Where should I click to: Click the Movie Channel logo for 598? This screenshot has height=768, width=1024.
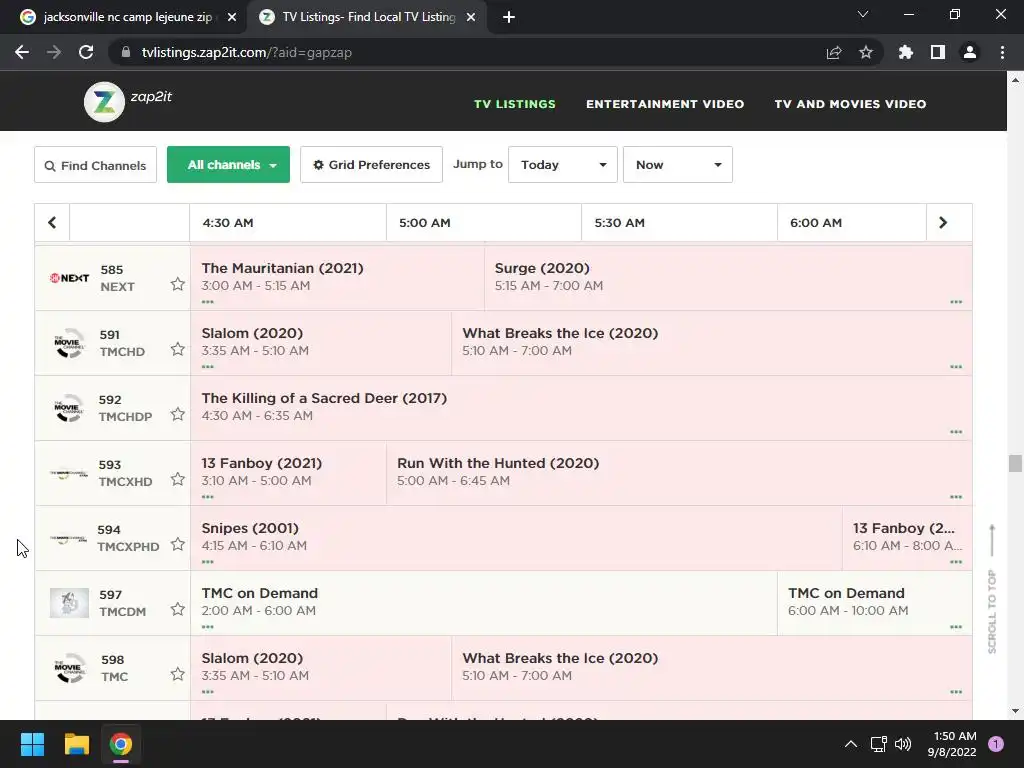[69, 668]
